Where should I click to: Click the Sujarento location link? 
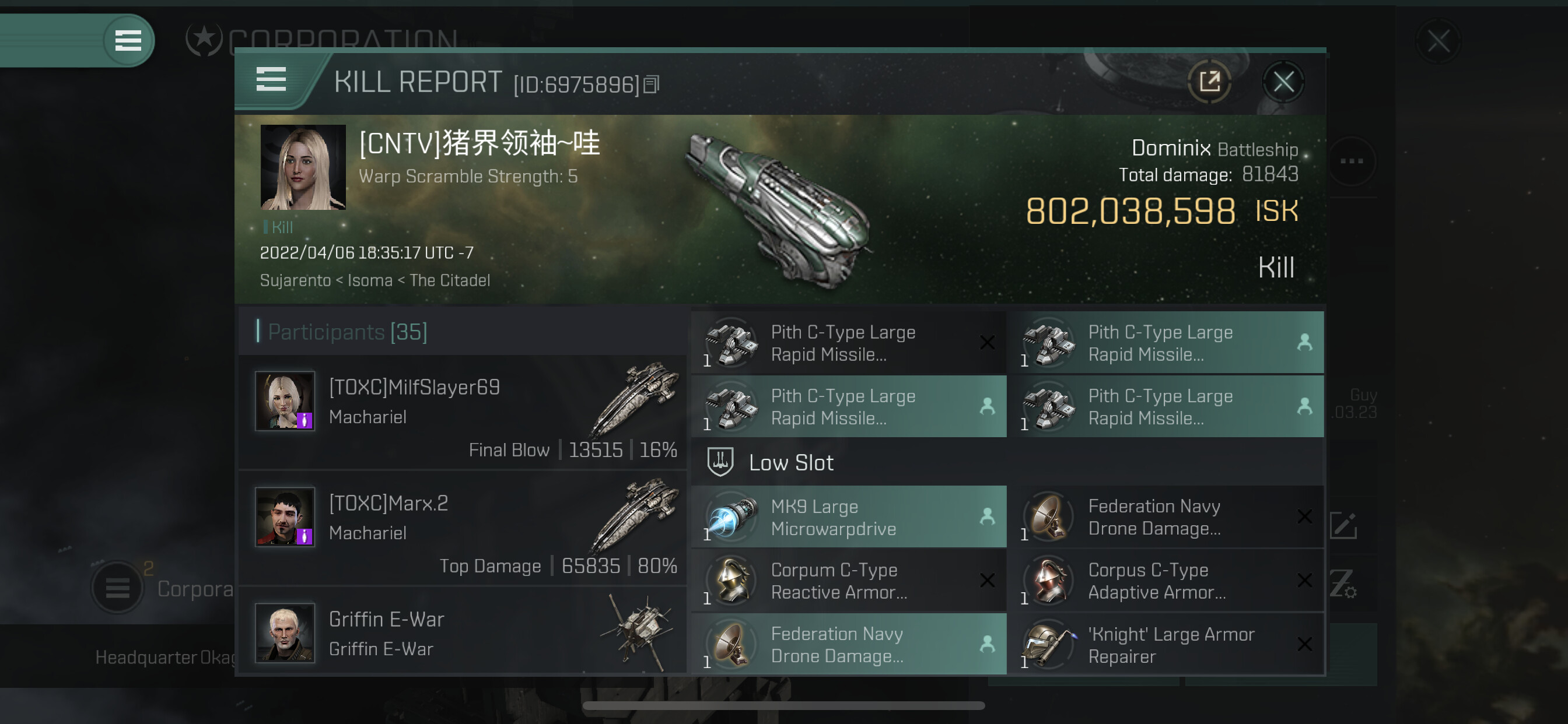pos(295,280)
